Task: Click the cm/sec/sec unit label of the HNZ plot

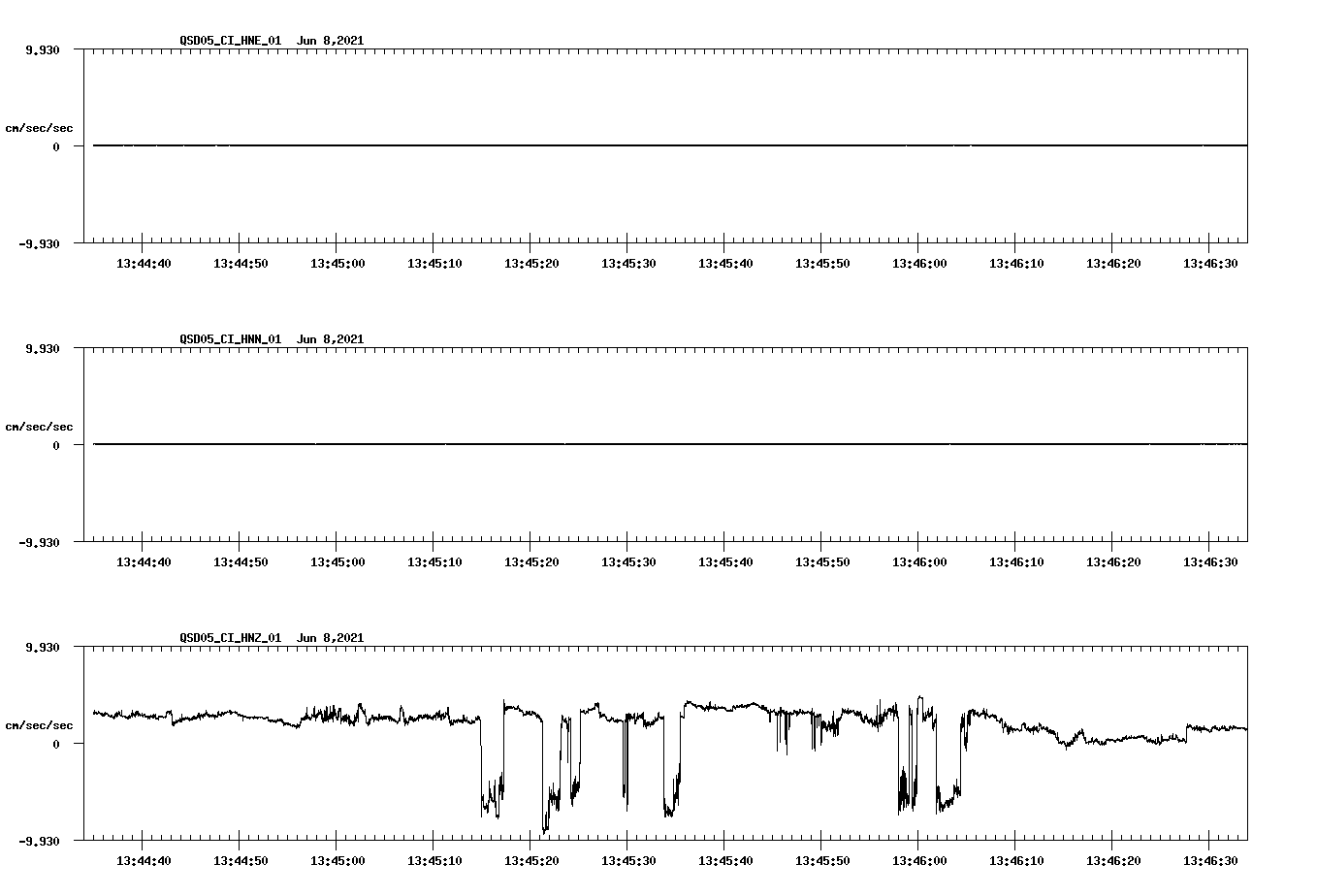Action: click(x=39, y=725)
